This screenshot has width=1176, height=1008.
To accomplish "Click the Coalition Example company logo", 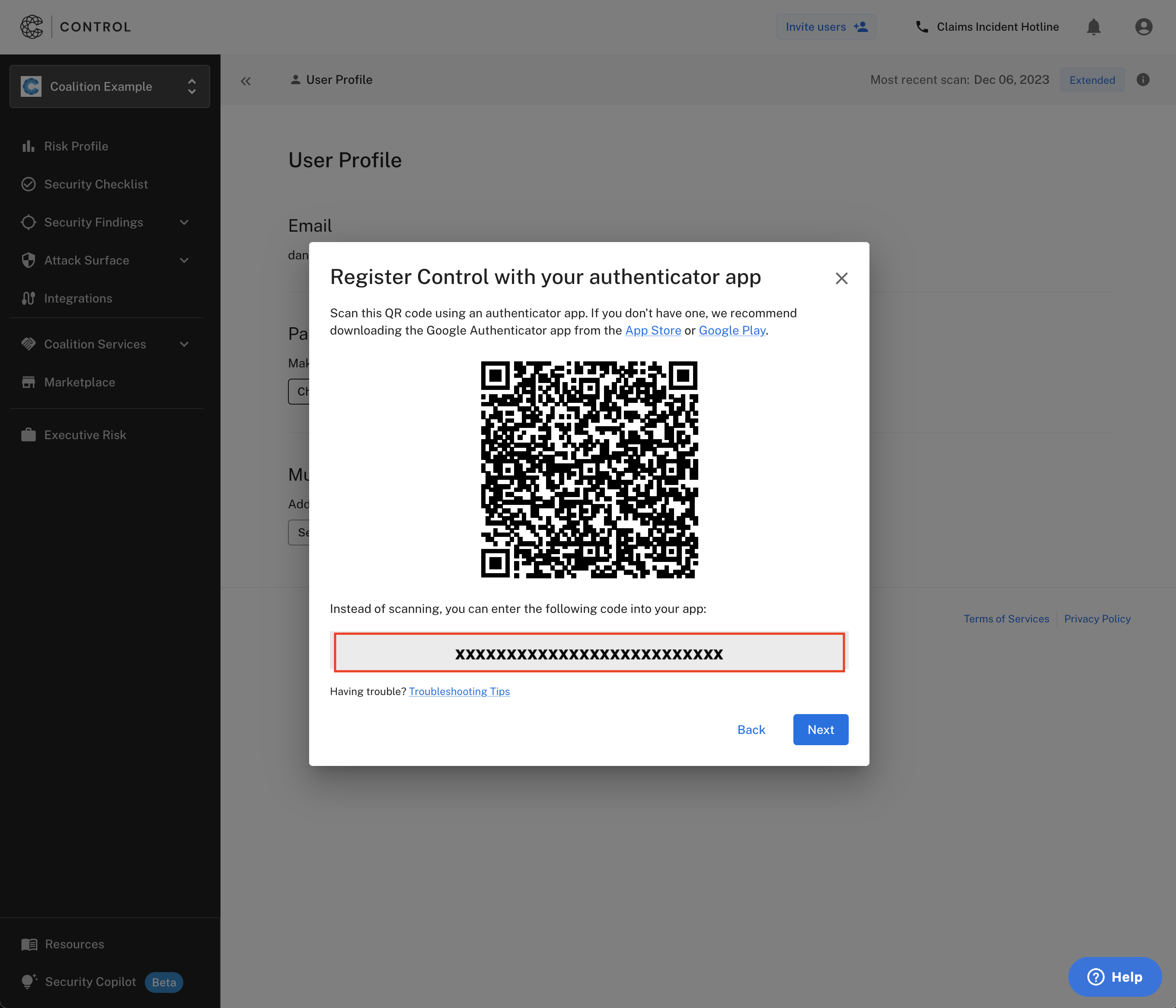I will [x=31, y=86].
